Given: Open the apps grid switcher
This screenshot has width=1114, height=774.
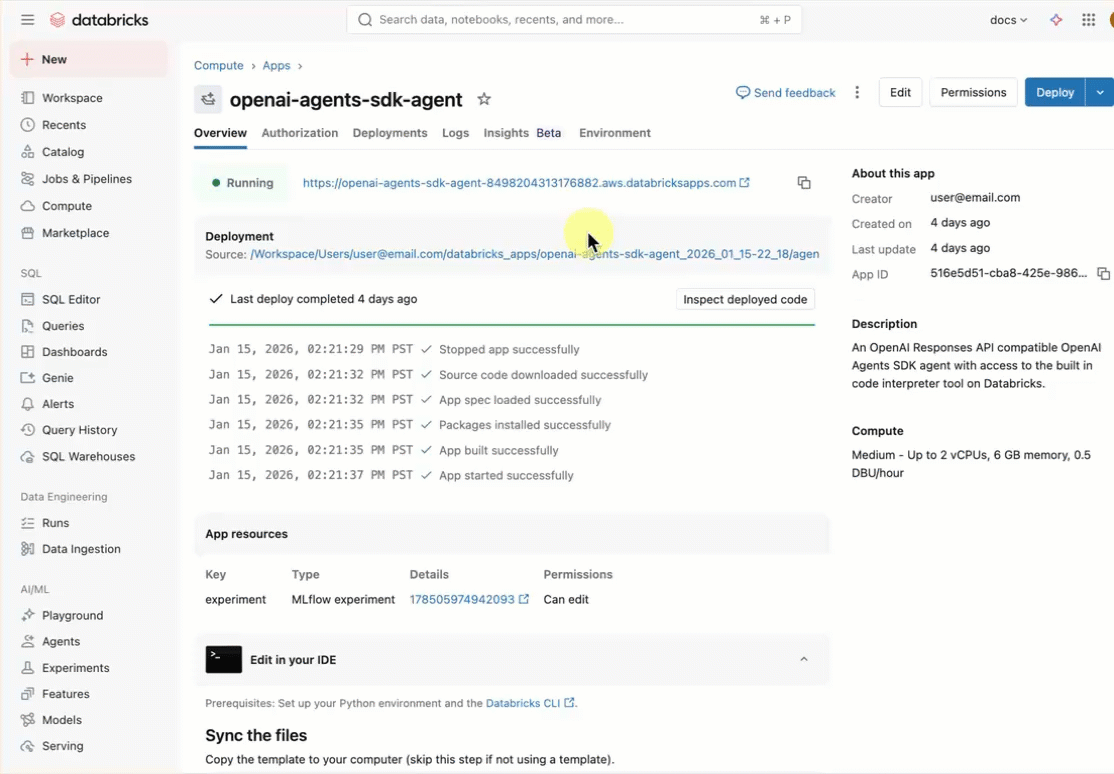Looking at the screenshot, I should click(1089, 19).
